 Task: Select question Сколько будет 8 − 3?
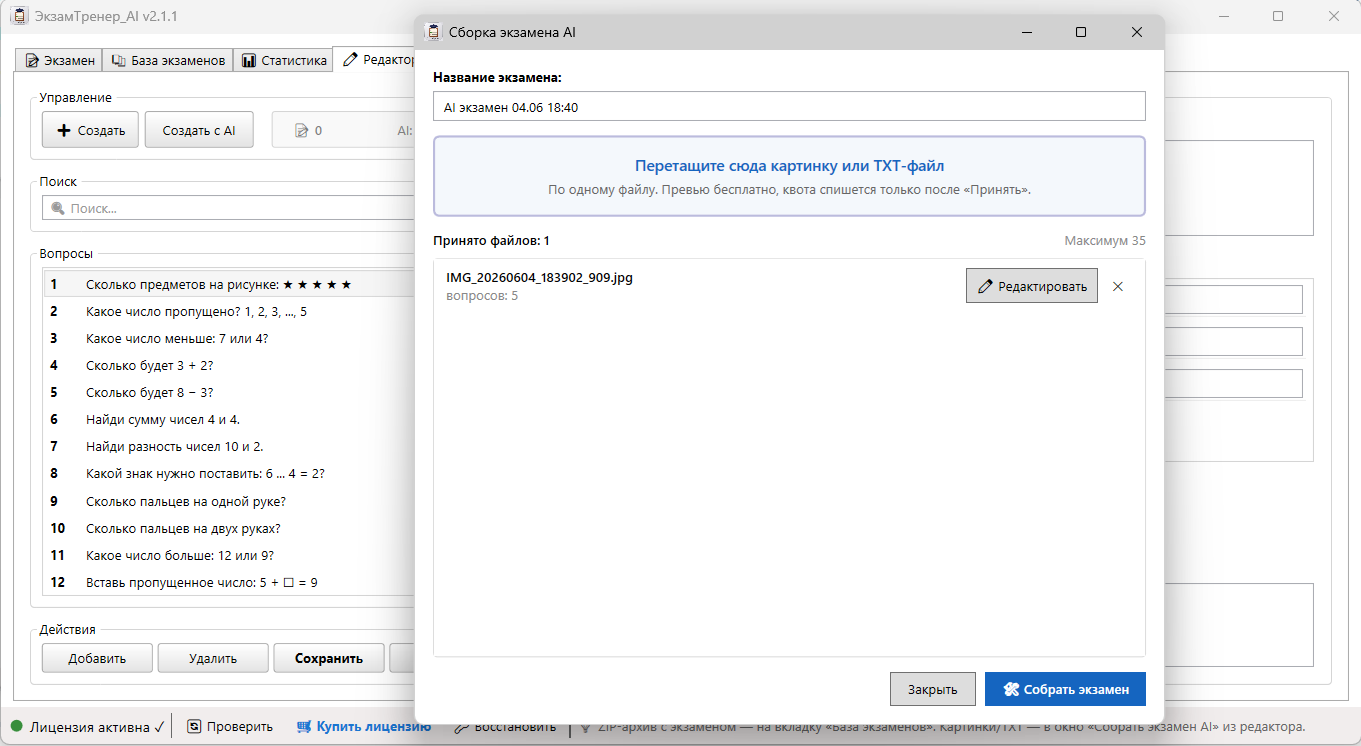coord(229,393)
